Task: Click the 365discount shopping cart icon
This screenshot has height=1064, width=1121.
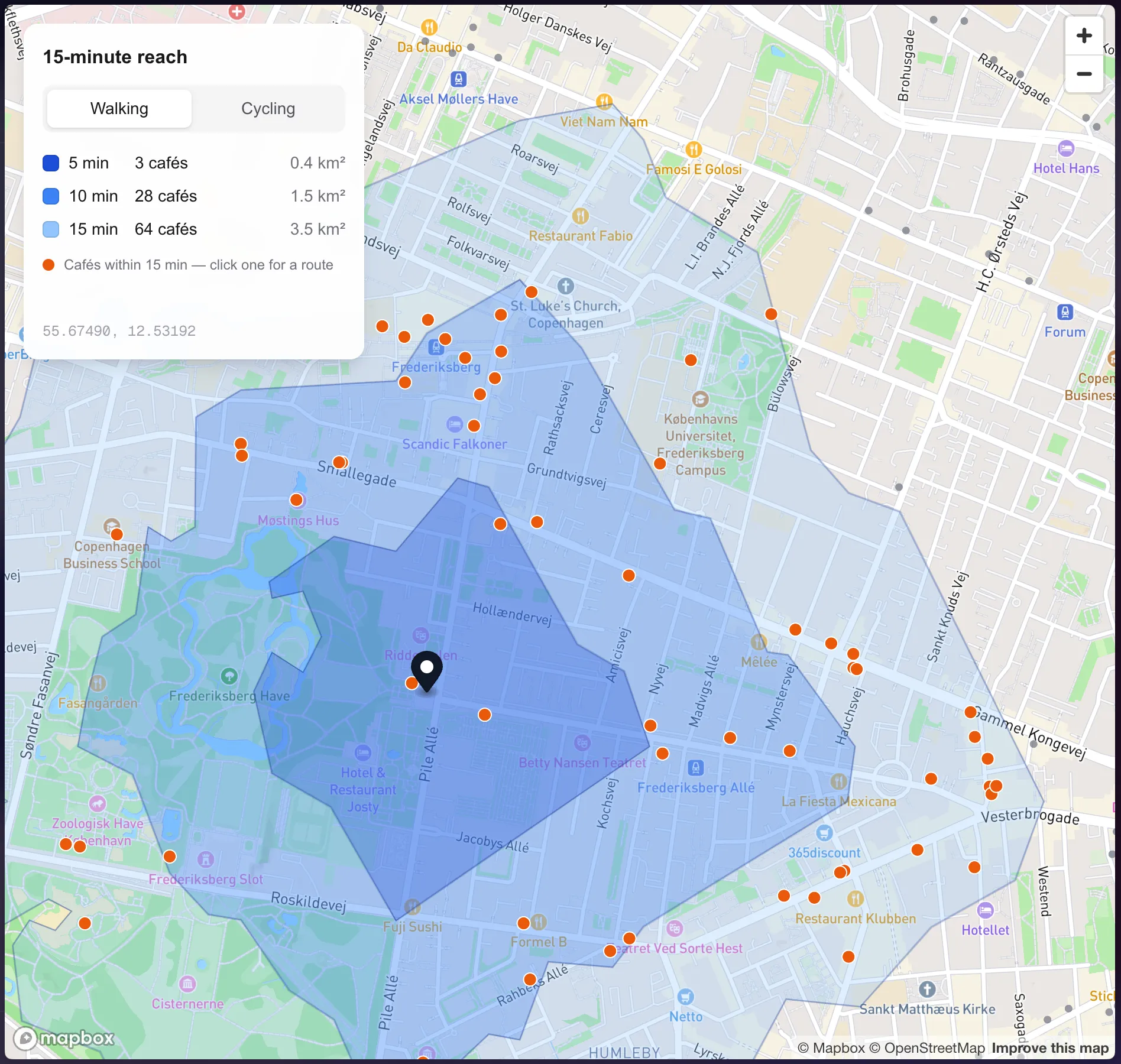Action: (824, 833)
